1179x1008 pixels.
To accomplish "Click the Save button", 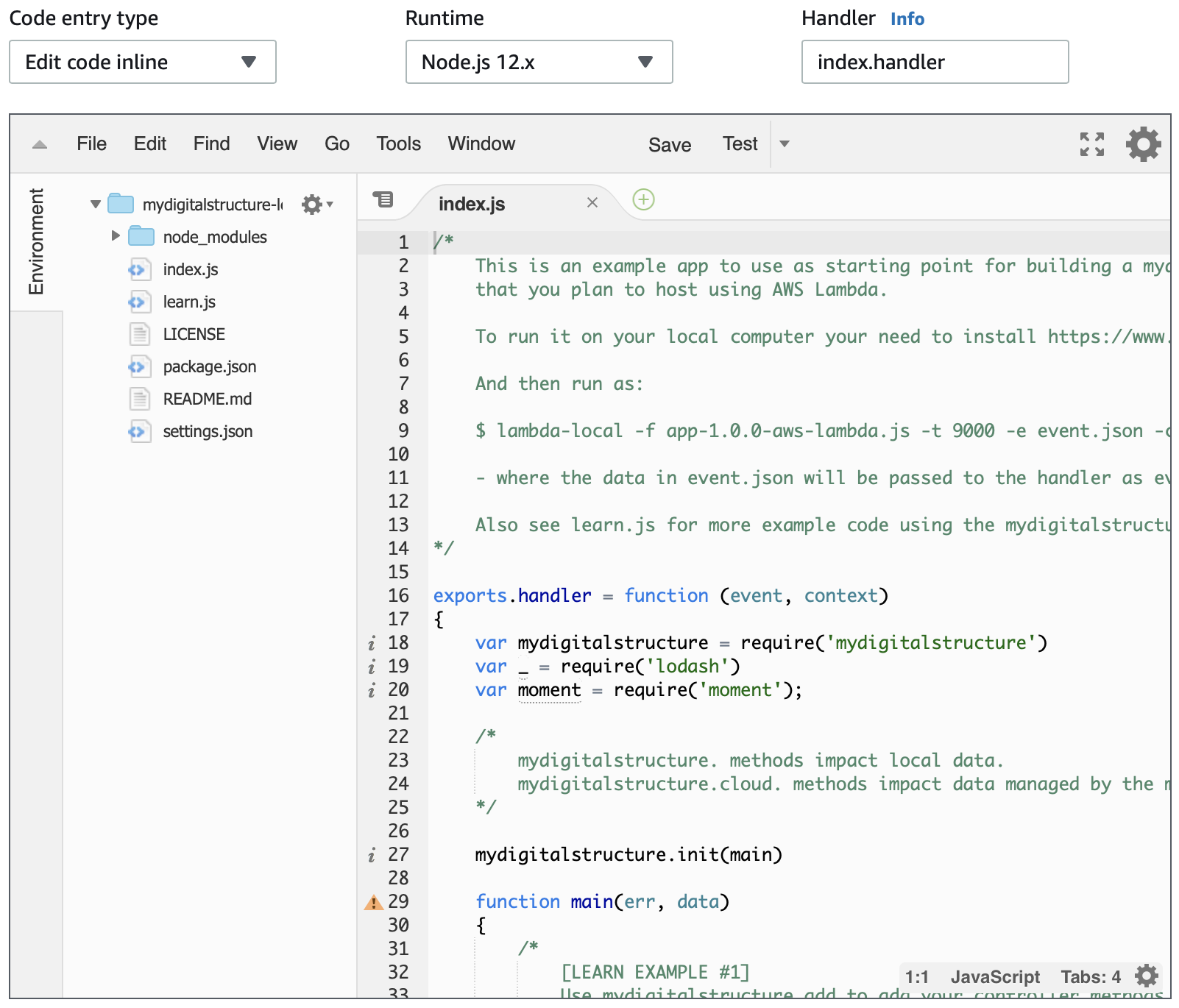I will click(670, 145).
